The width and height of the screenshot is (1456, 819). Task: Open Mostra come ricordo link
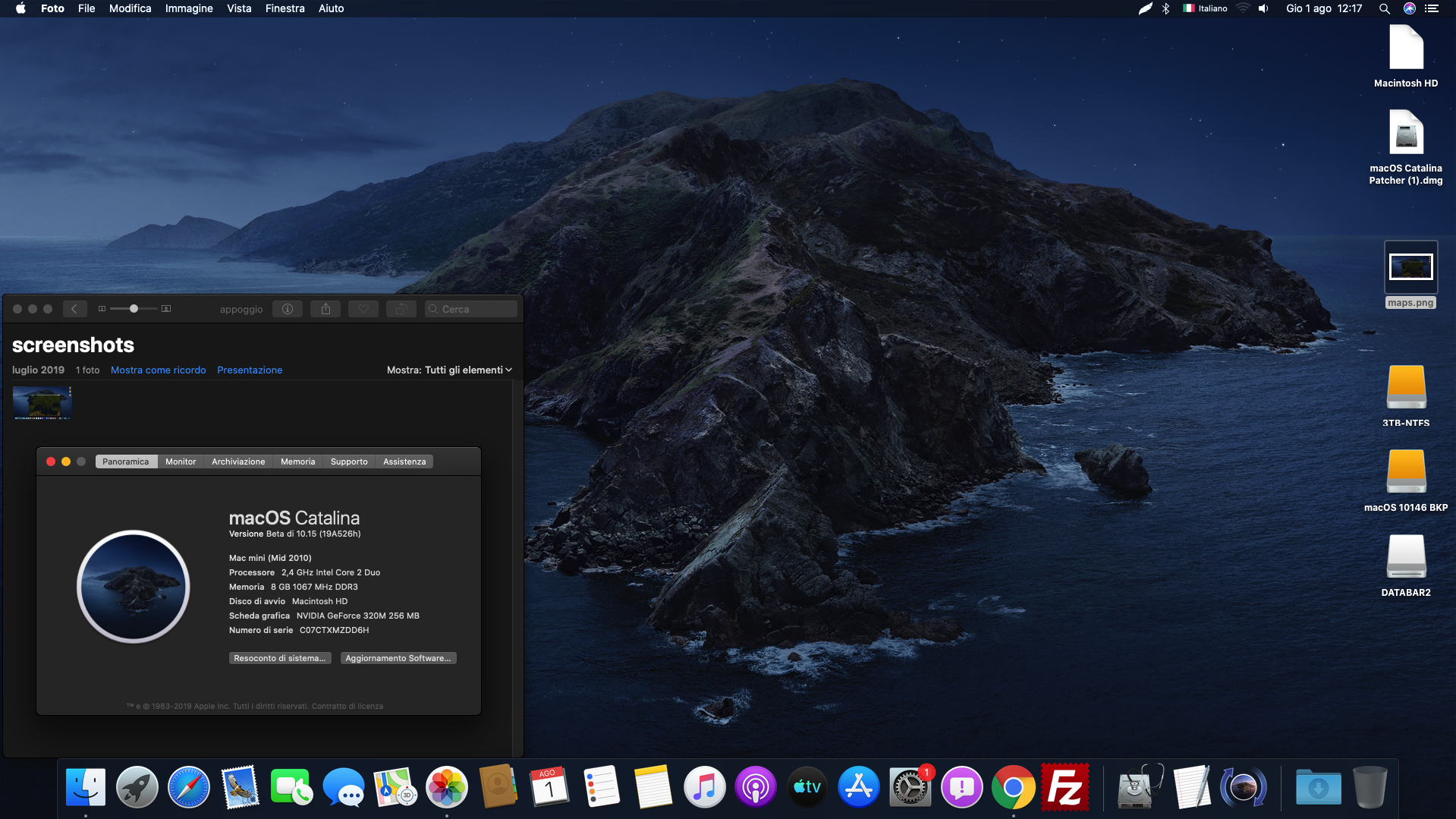coord(159,370)
